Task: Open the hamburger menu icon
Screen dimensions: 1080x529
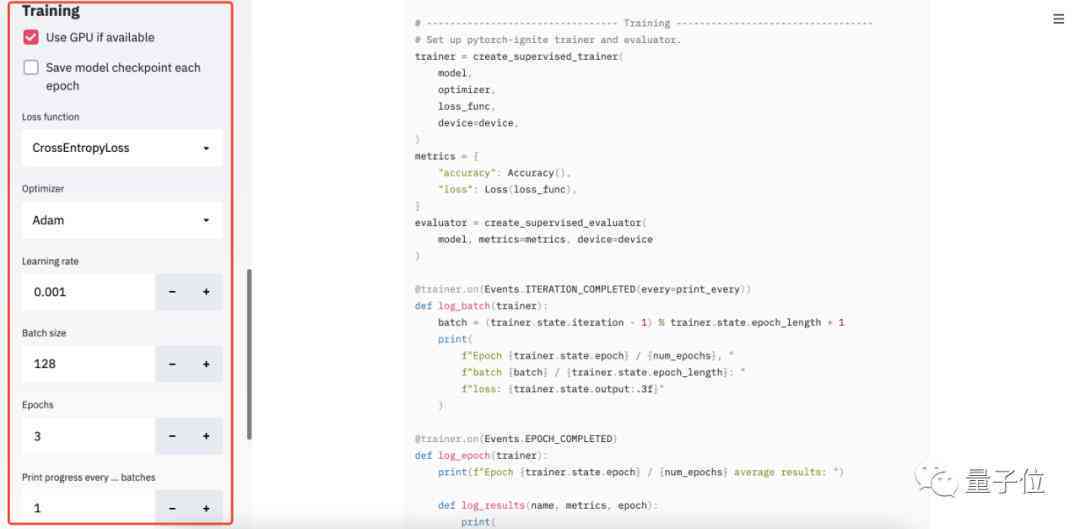Action: point(1059,19)
